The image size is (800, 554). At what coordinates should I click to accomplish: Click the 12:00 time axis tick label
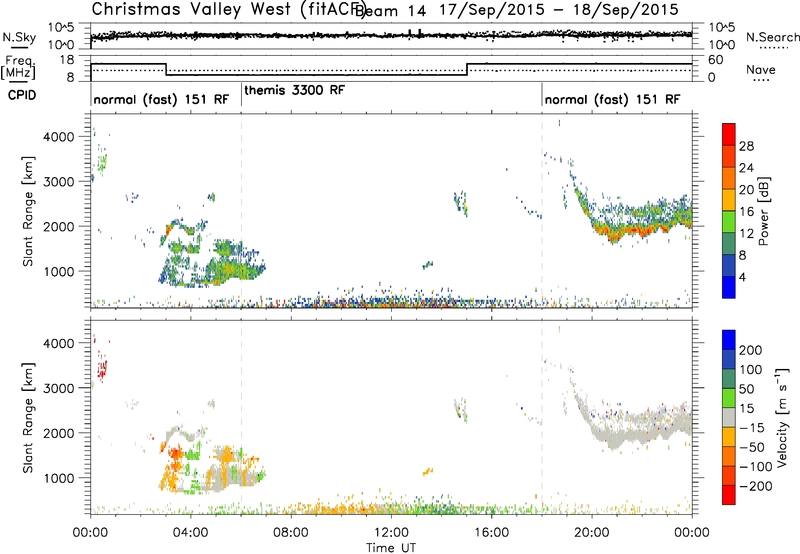pos(391,533)
